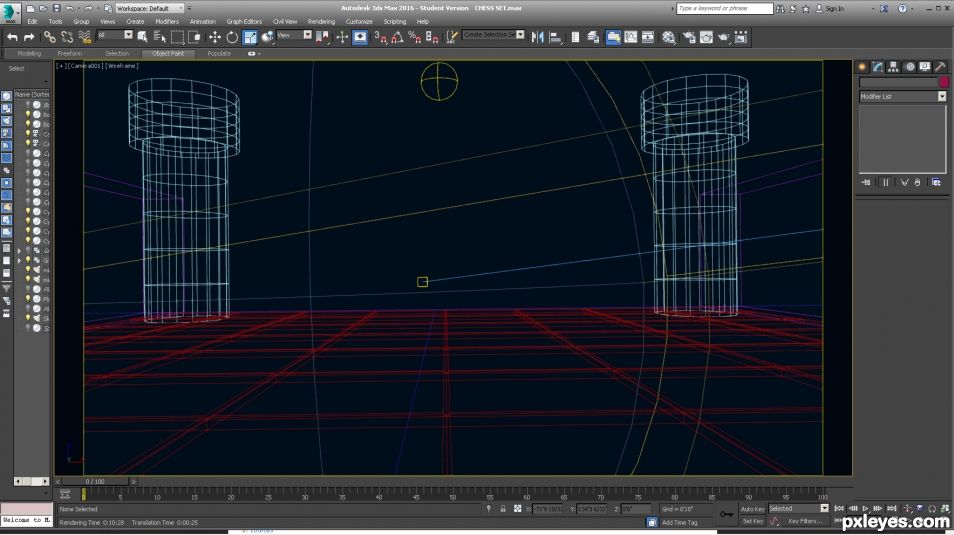This screenshot has height=535, width=954.
Task: Click the search keyword input field
Action: [x=725, y=9]
